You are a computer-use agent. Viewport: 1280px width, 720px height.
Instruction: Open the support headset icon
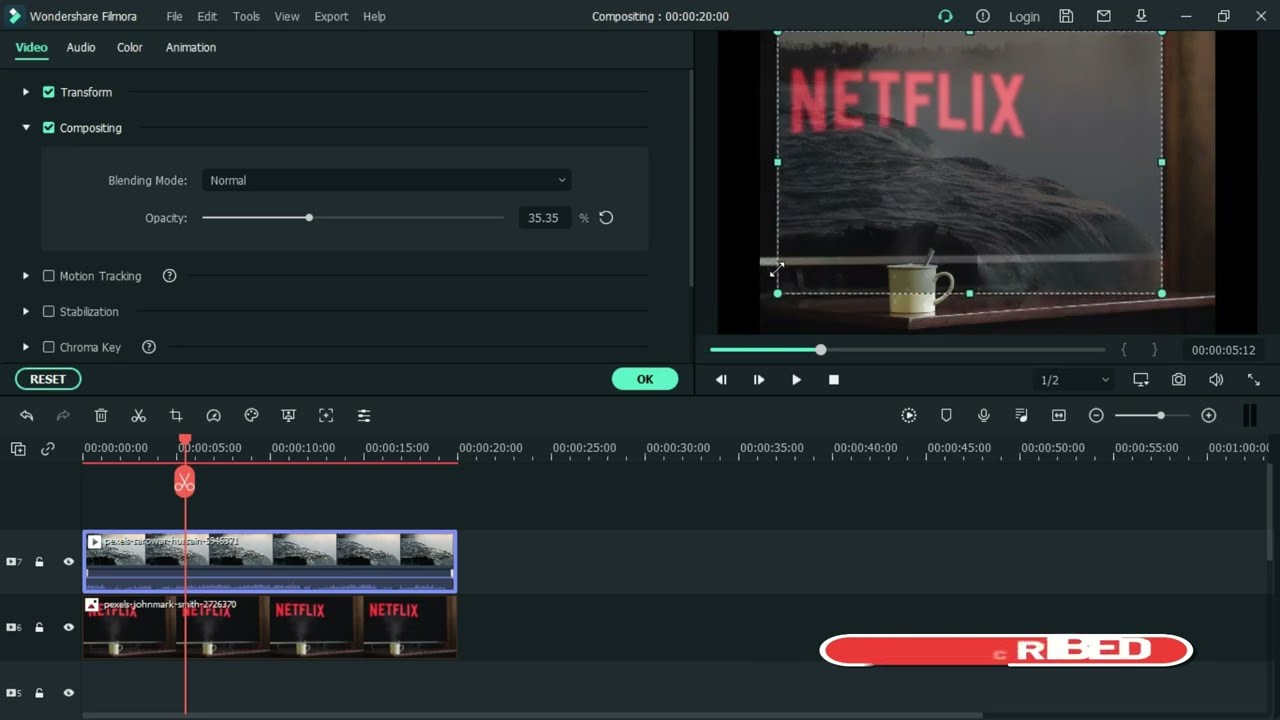point(945,16)
